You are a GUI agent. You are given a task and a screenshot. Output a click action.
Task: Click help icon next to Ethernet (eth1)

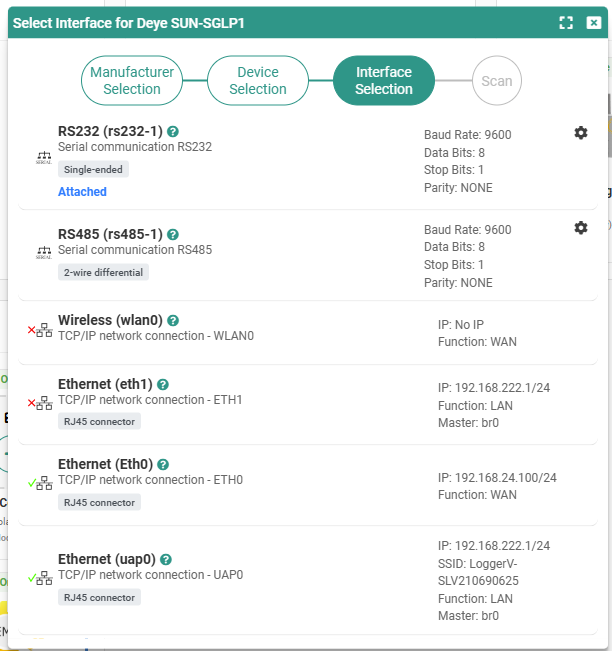click(x=163, y=384)
